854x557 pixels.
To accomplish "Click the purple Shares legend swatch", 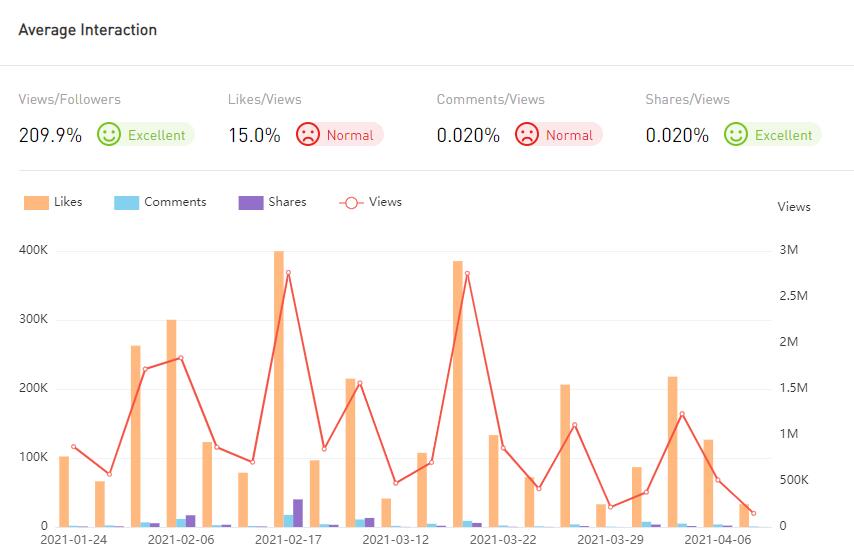I will pos(250,202).
